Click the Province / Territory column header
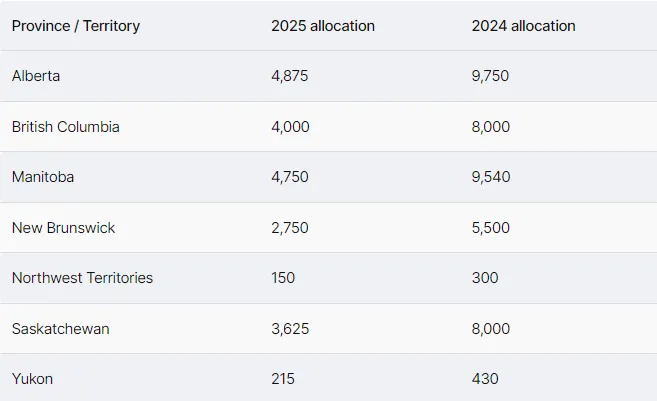Screen dimensions: 657x401 point(76,26)
